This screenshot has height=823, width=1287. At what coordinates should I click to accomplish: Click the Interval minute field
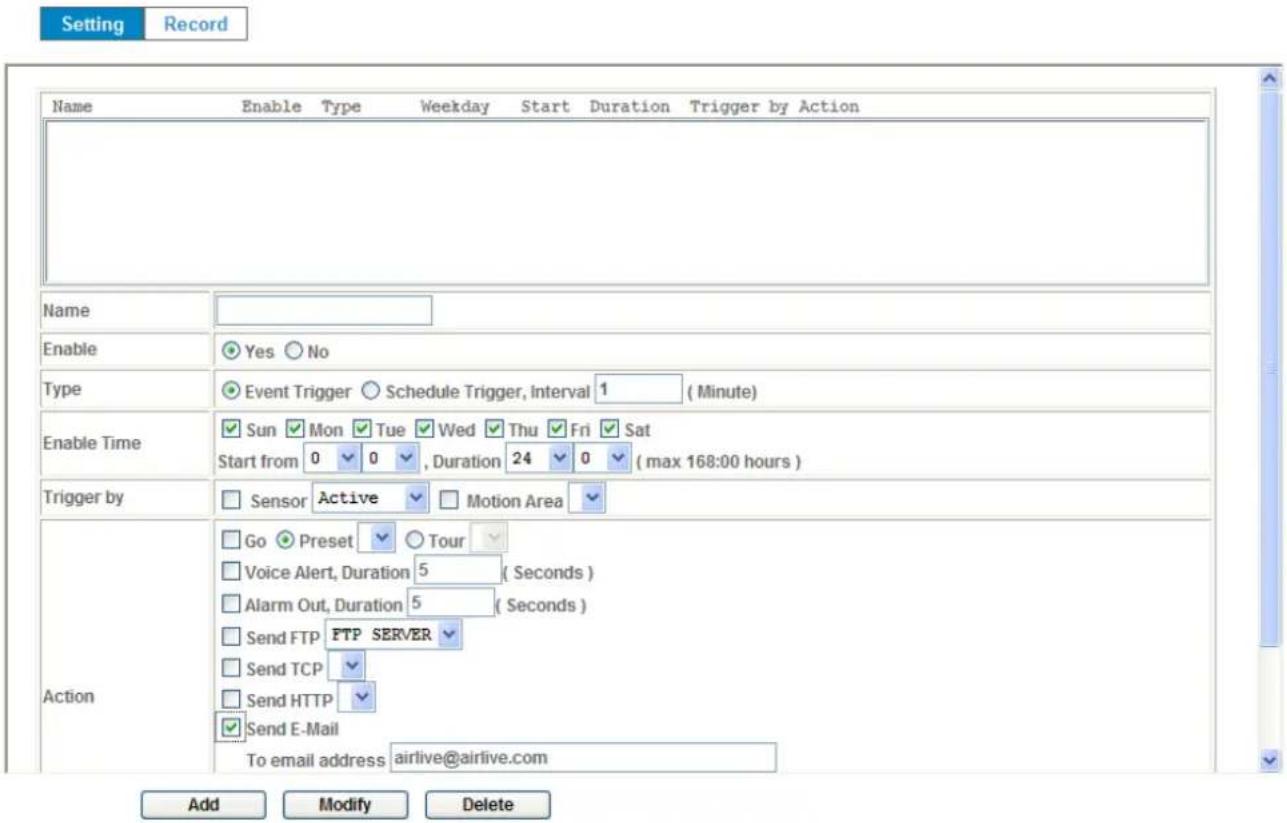pos(638,389)
